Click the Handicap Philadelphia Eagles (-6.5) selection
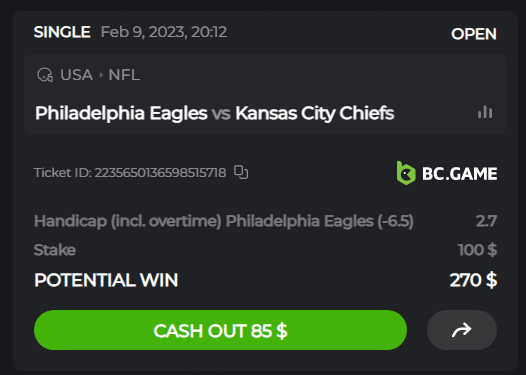 224,221
